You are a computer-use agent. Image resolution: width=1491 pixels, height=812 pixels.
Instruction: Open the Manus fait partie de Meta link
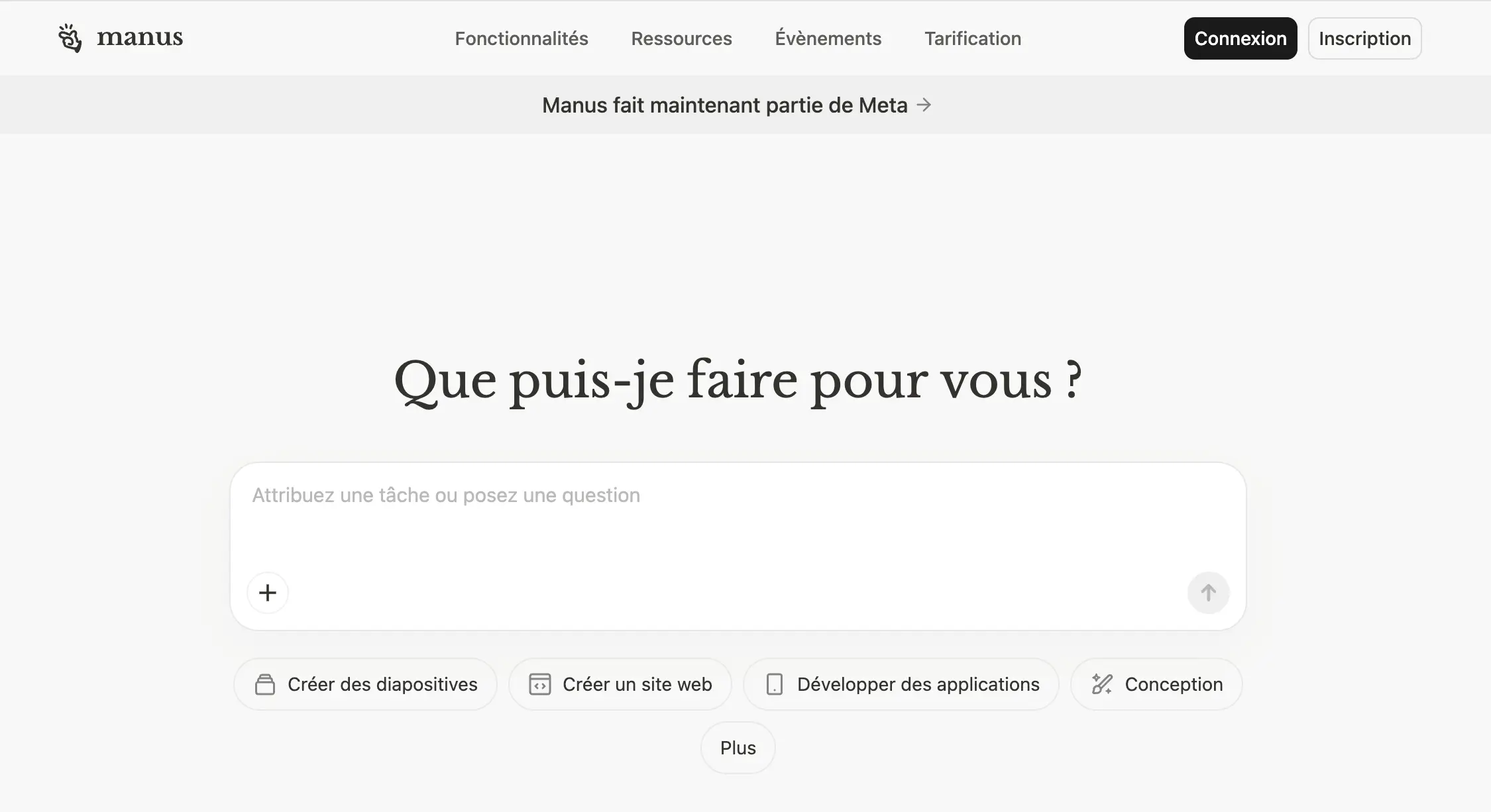click(724, 105)
